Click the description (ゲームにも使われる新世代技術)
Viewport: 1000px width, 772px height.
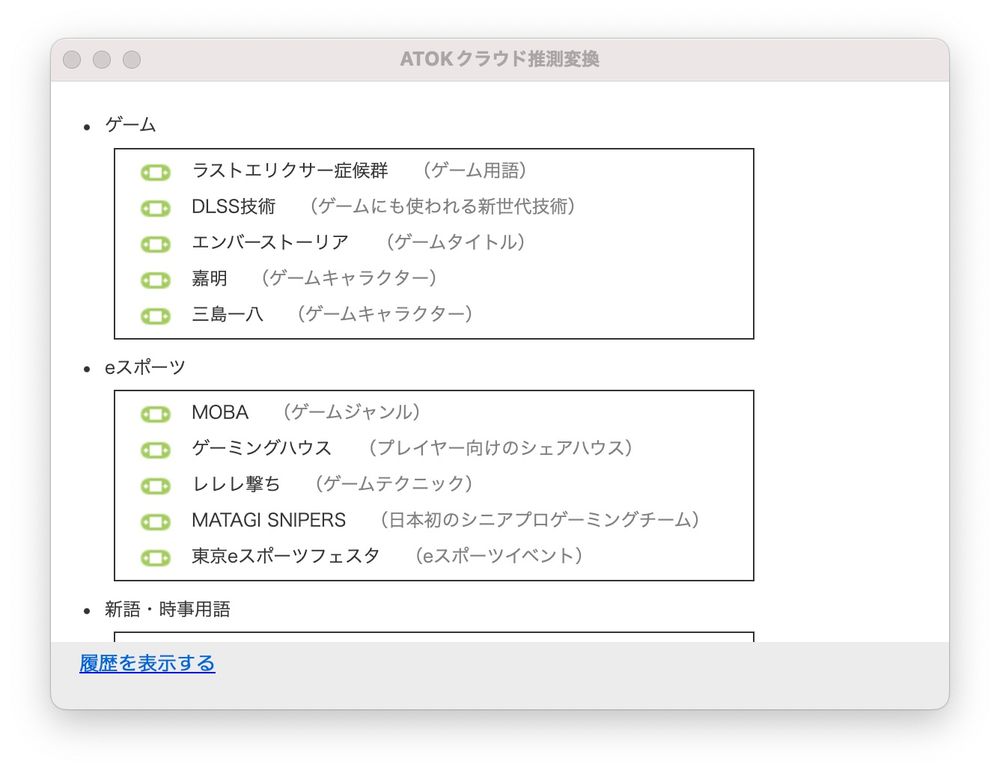coord(442,206)
